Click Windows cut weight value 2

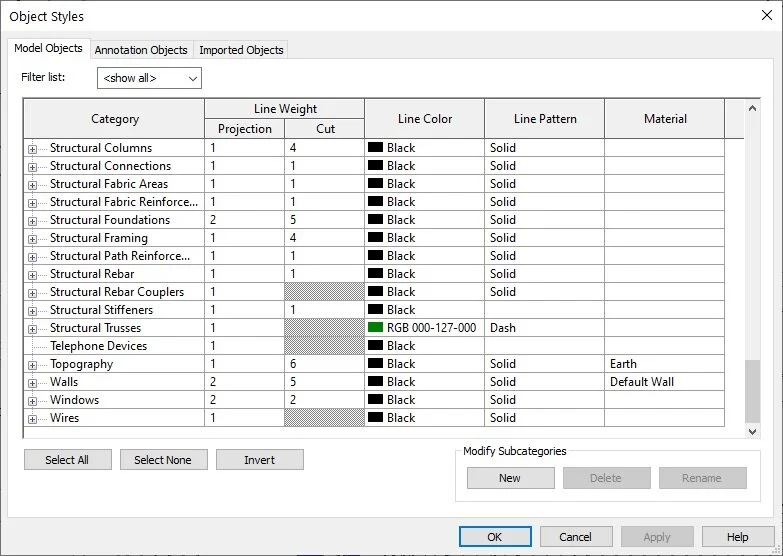325,400
